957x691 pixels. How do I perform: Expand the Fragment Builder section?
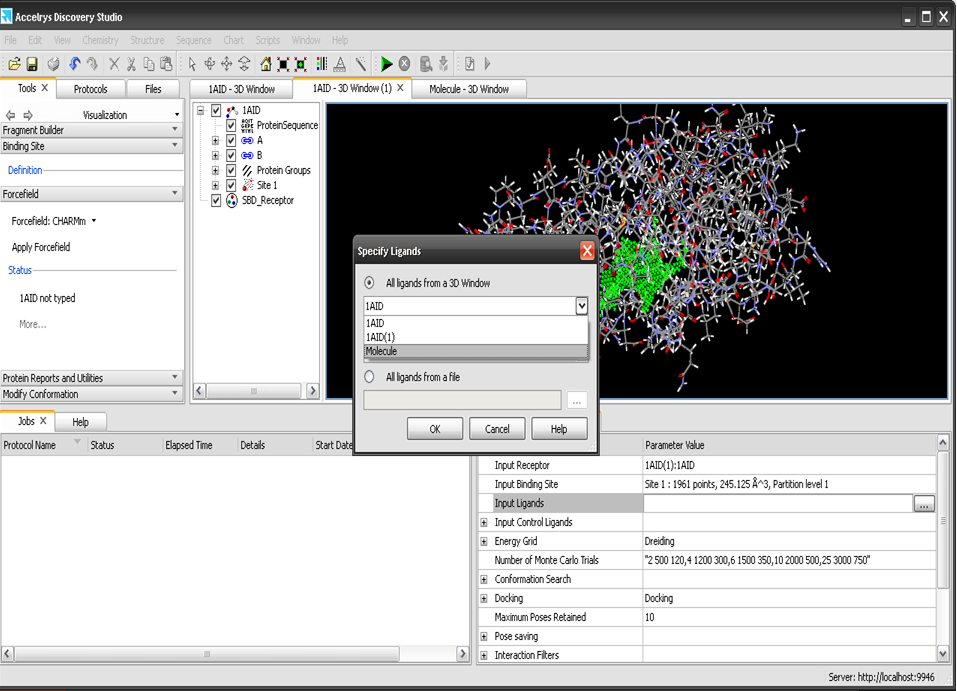tap(92, 130)
